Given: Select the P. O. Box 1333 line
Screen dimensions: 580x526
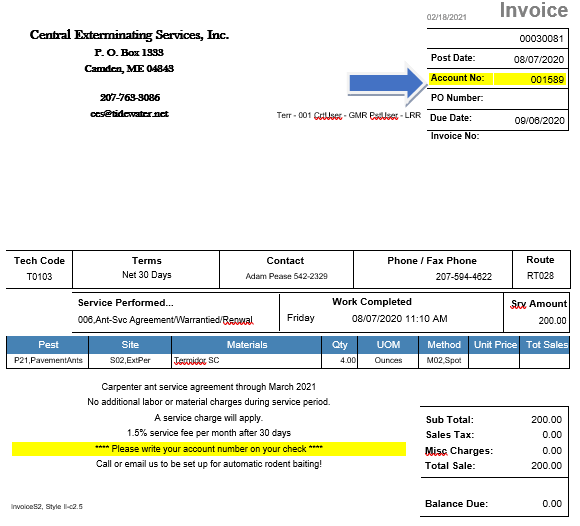Looking at the screenshot, I should click(129, 53).
